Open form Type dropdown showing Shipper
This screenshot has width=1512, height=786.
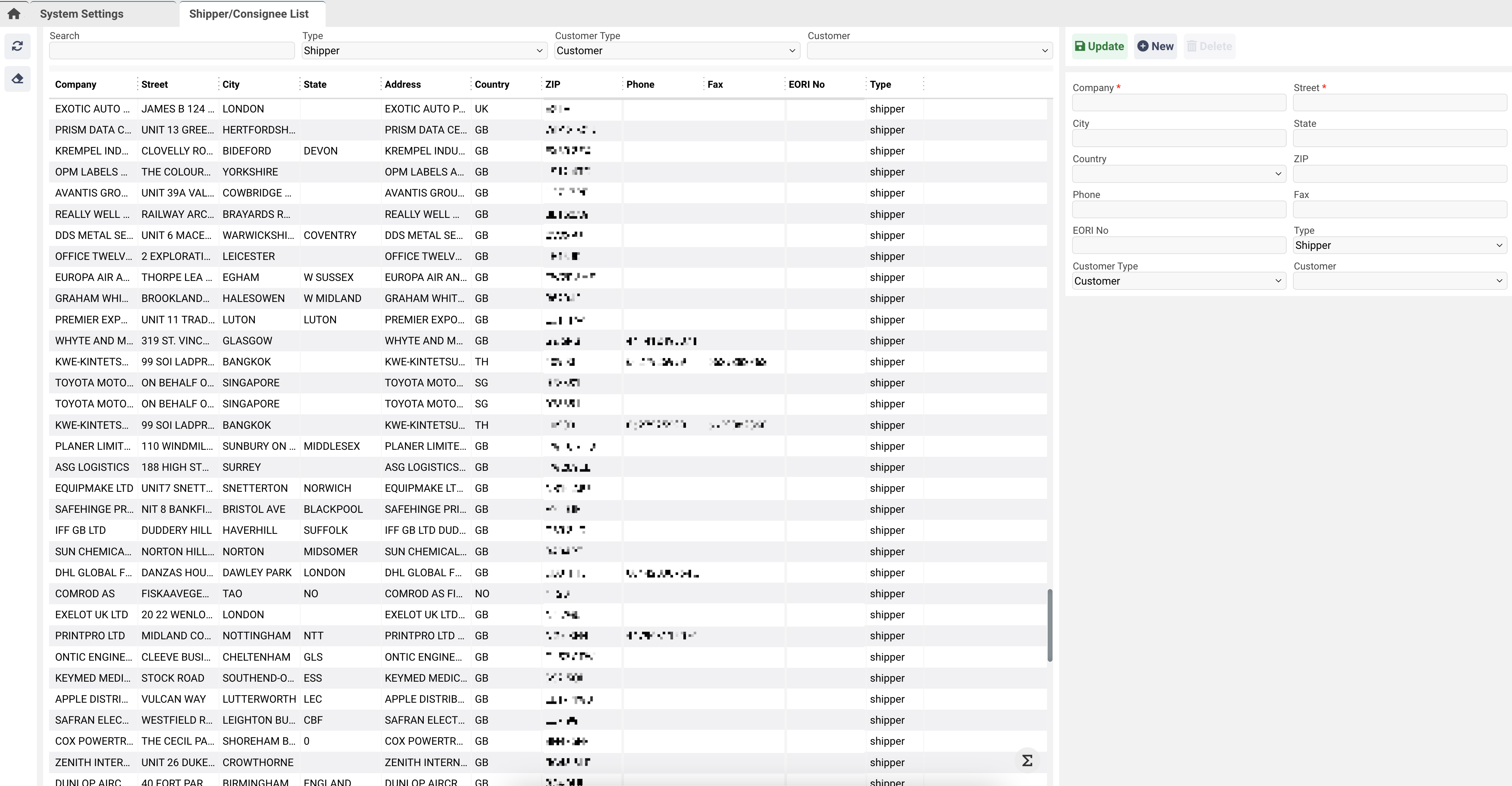pos(1399,245)
